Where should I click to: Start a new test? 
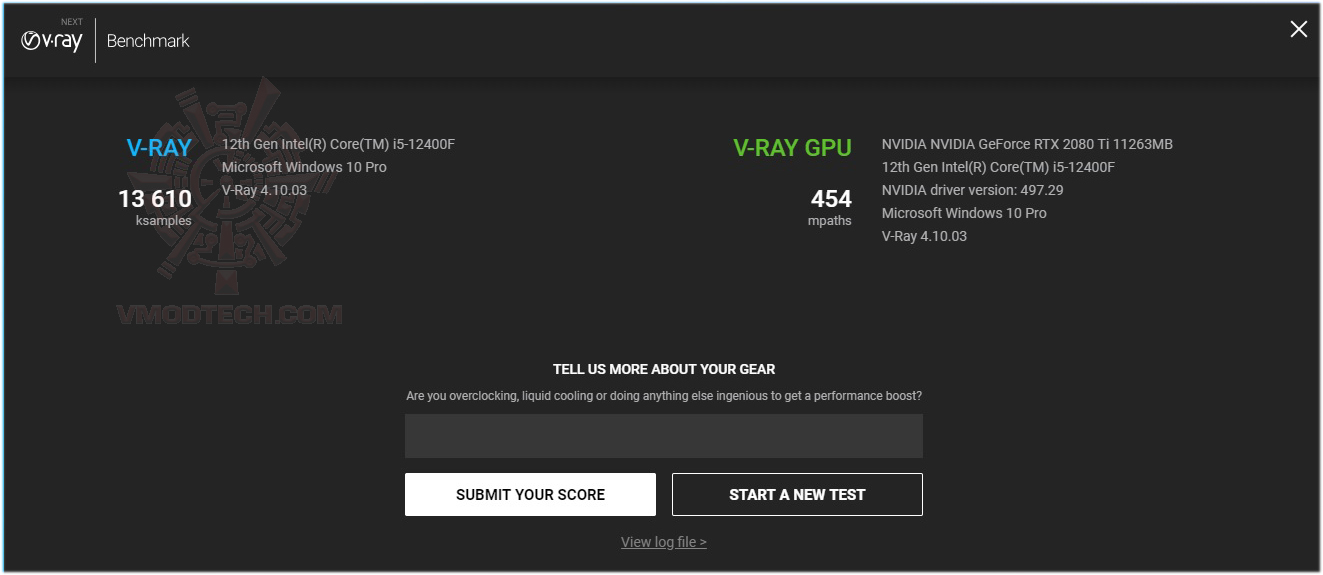(797, 494)
